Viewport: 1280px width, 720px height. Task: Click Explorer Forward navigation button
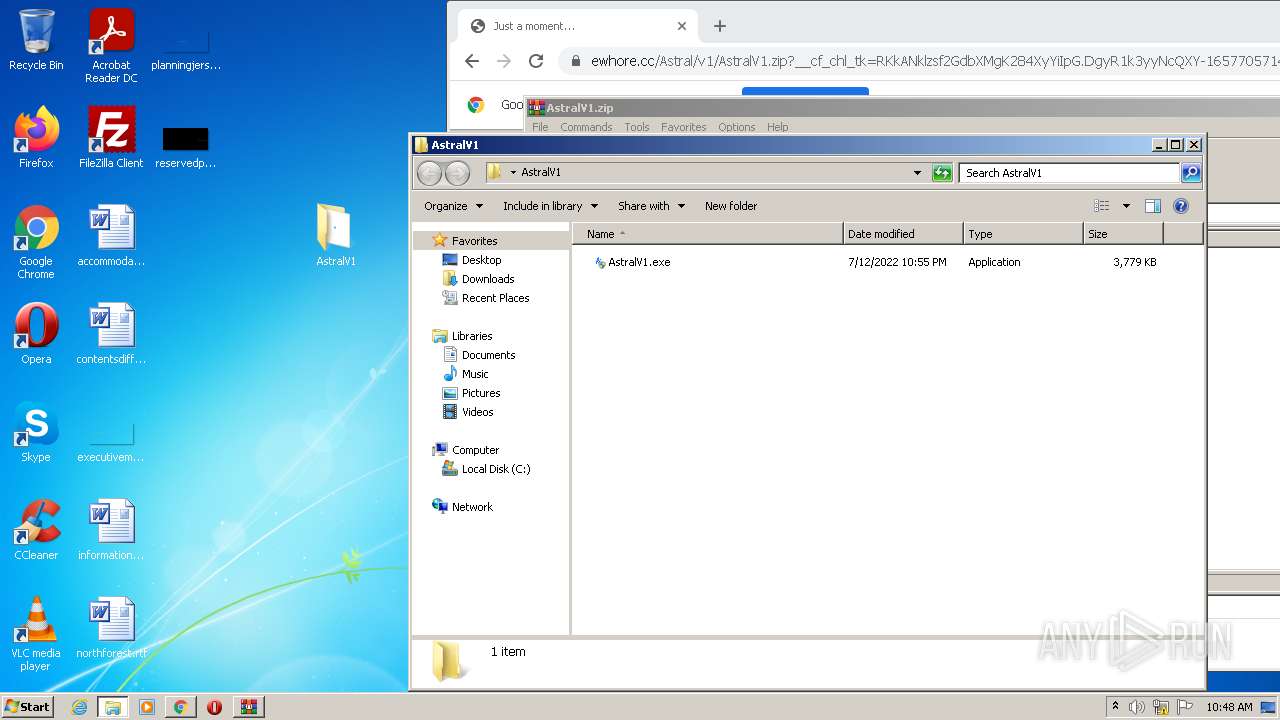tap(457, 173)
